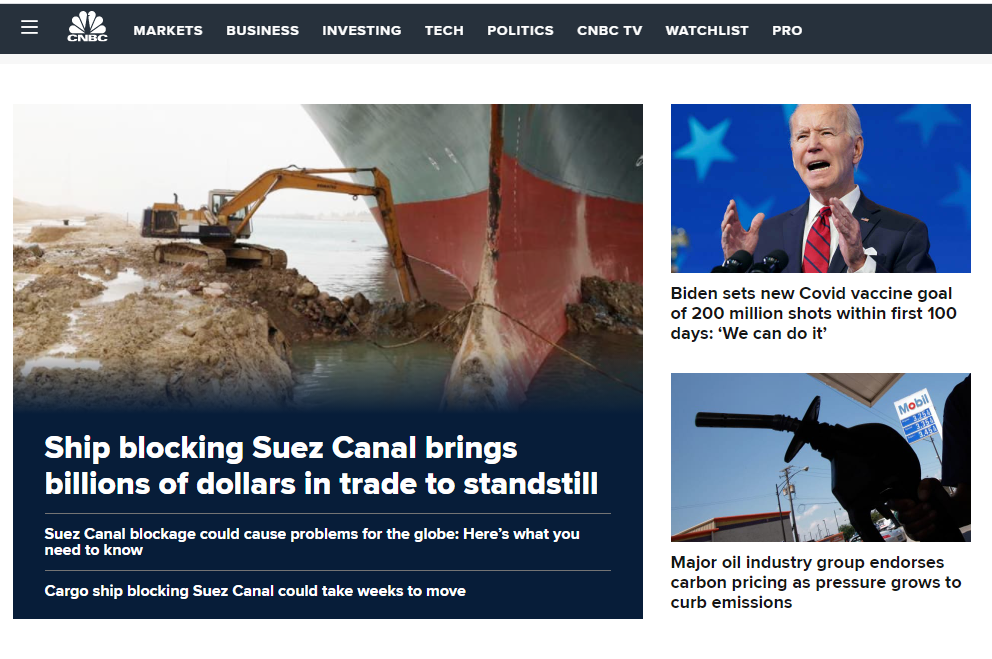Open the Suez Canal blockage problems story

[312, 542]
